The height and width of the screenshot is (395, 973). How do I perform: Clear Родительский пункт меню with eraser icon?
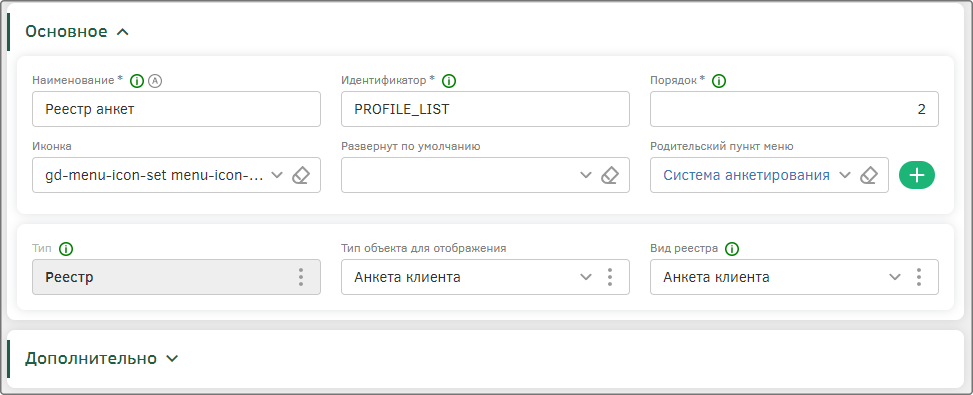point(869,175)
